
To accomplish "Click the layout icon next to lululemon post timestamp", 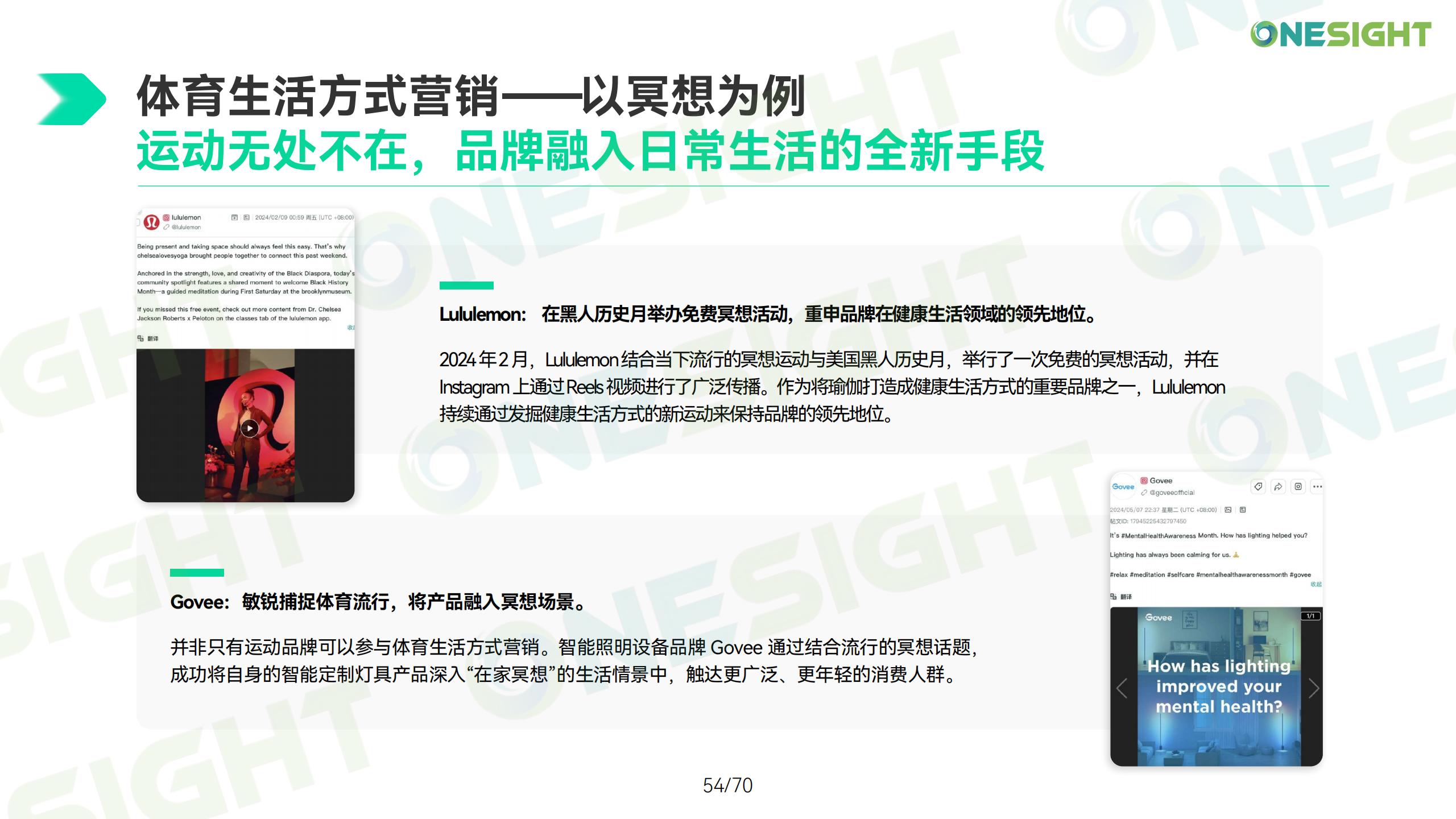I will pyautogui.click(x=246, y=217).
